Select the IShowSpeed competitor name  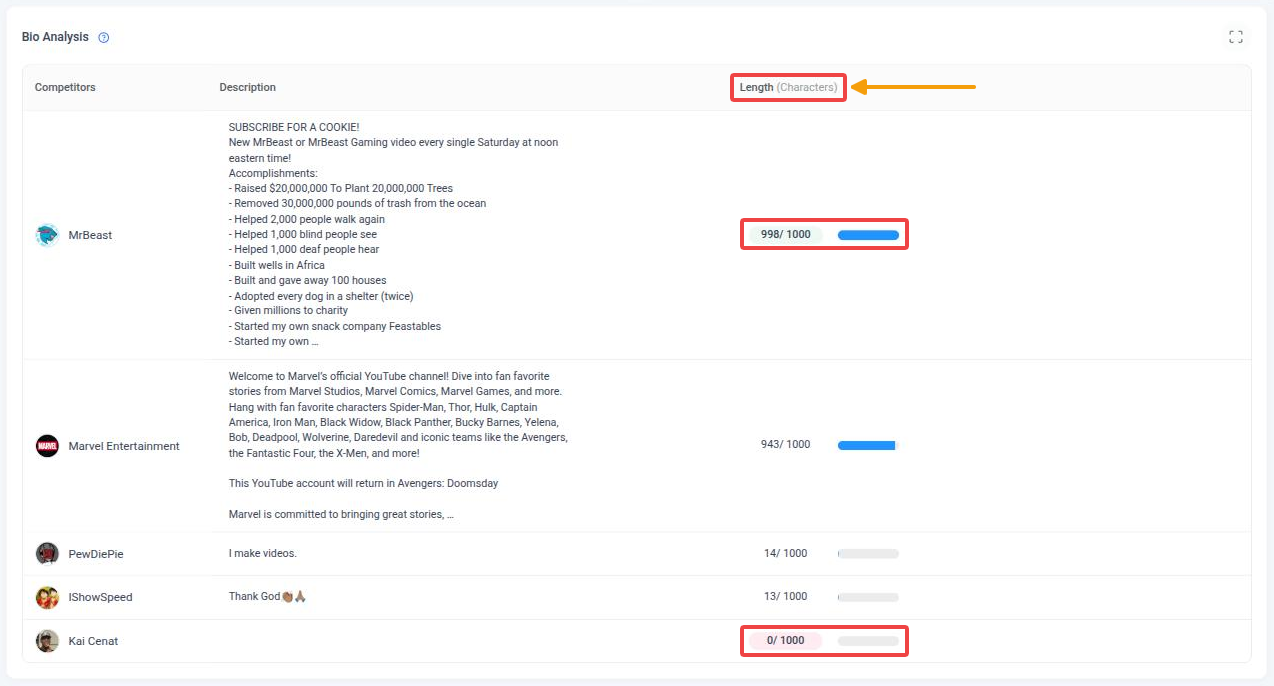[100, 597]
